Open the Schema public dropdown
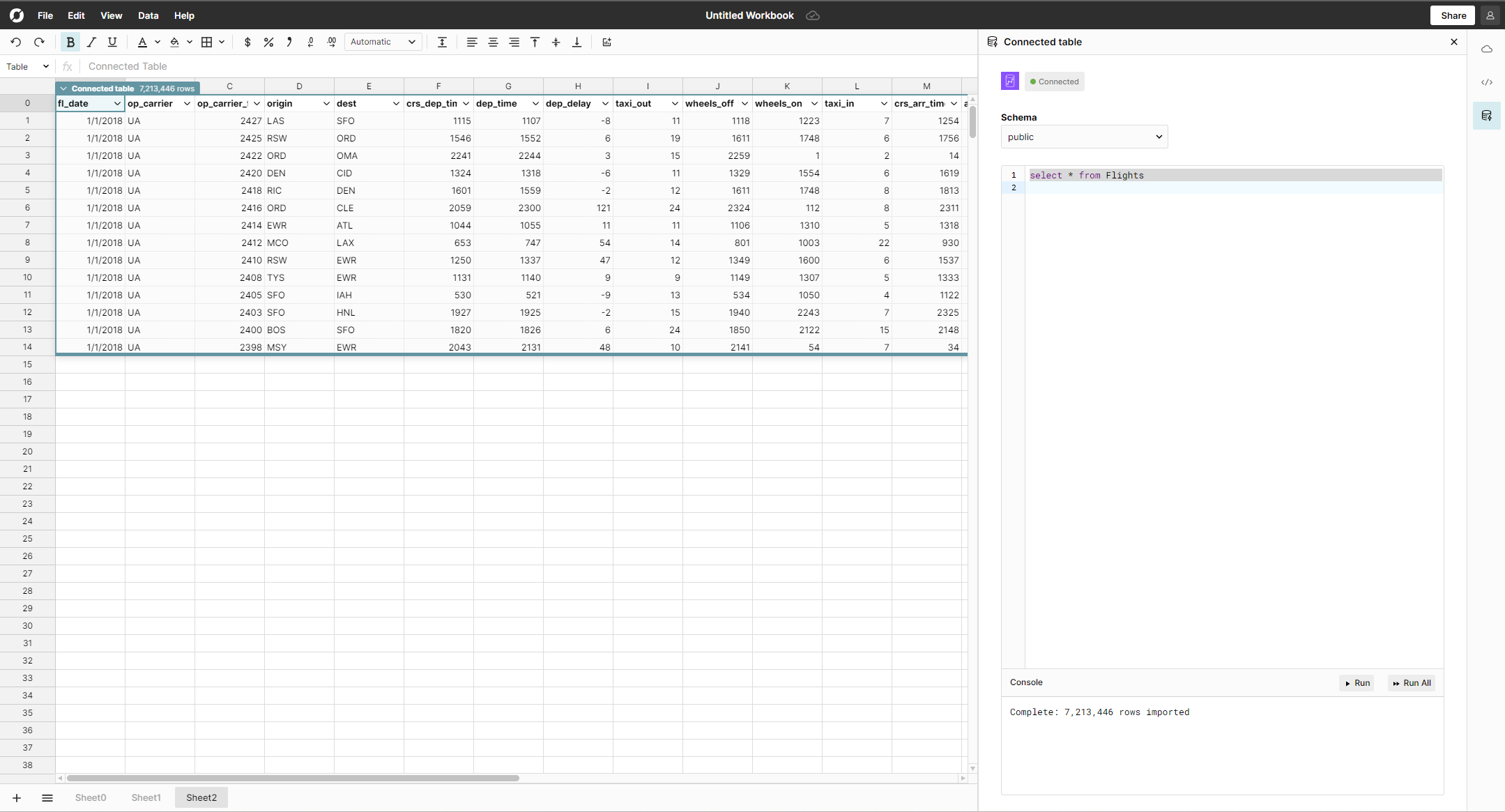Screen dimensions: 1505x812 coord(1084,137)
